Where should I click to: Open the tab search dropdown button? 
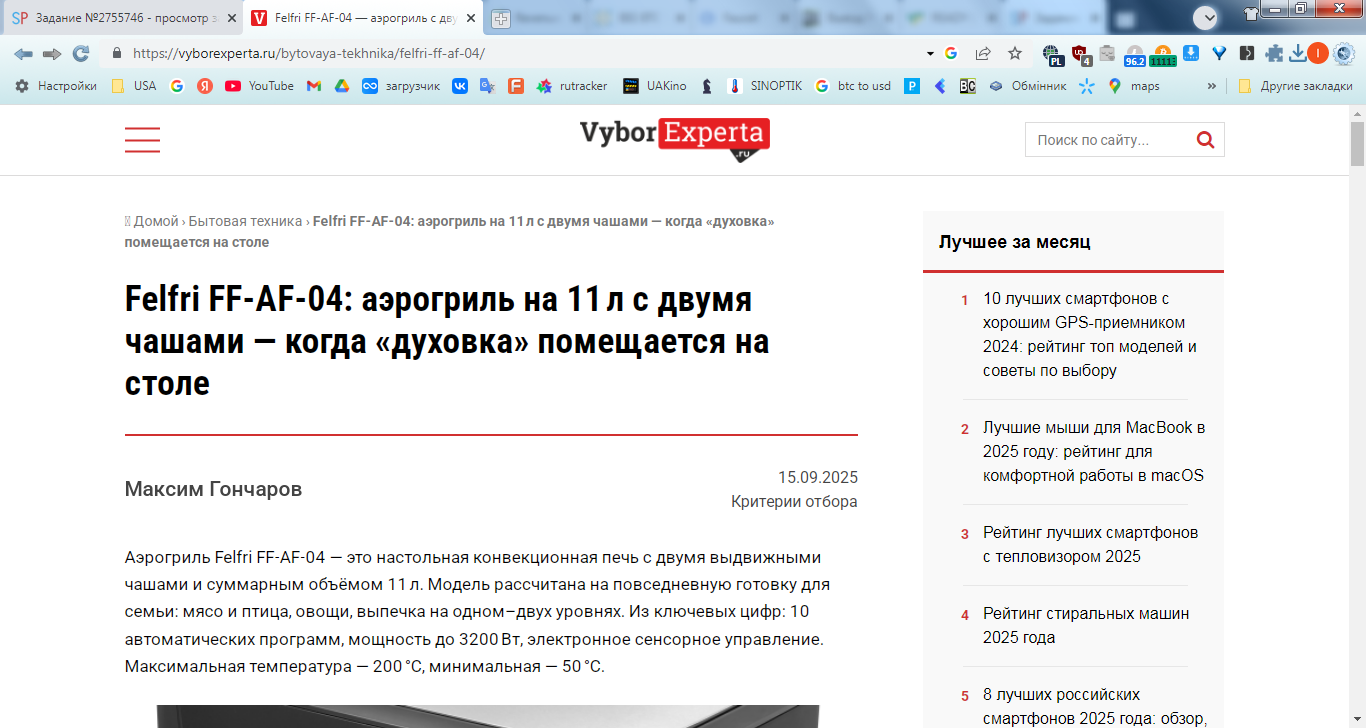pos(1206,17)
